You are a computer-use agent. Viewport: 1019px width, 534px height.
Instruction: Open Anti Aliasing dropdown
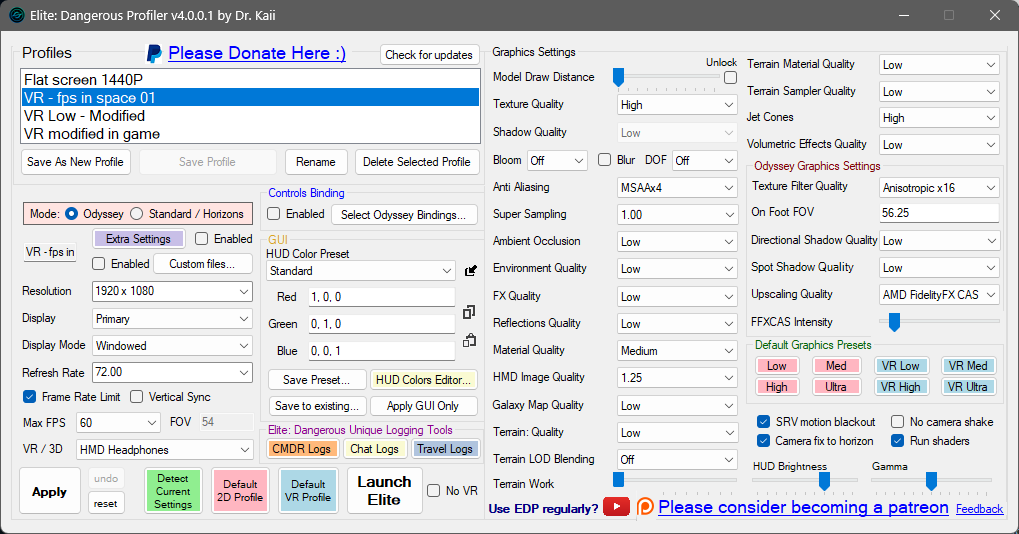(x=677, y=188)
